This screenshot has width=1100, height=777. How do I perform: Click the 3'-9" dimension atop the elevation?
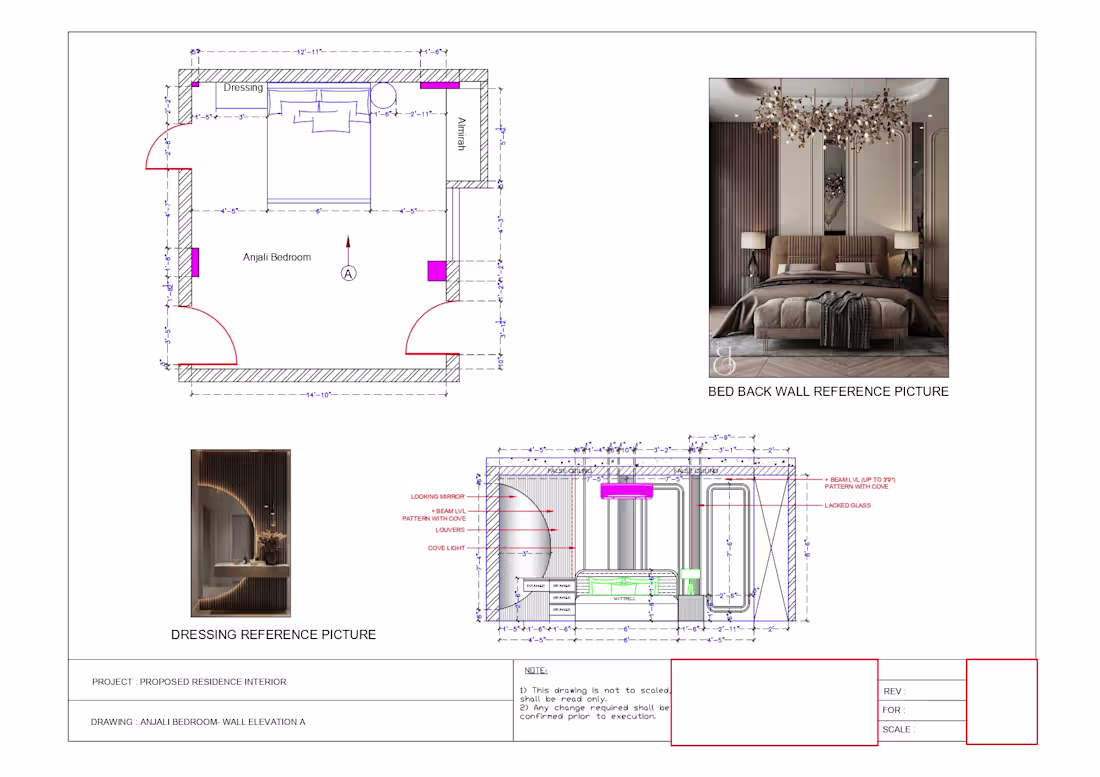point(720,438)
